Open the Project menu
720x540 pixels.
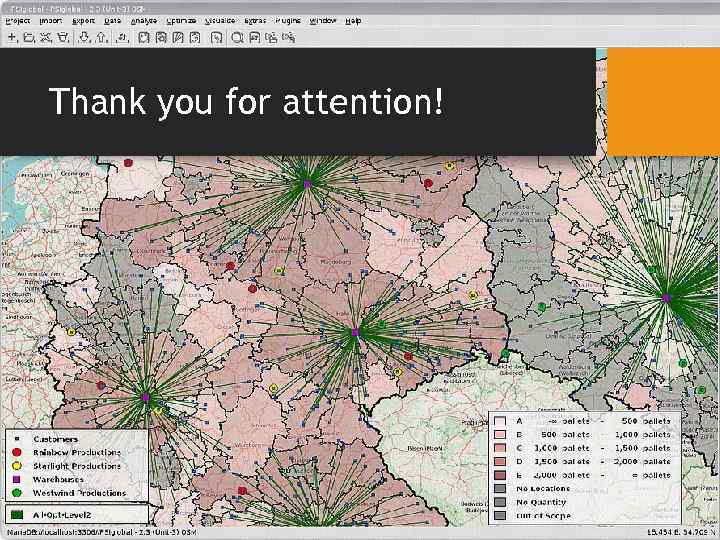tap(18, 21)
